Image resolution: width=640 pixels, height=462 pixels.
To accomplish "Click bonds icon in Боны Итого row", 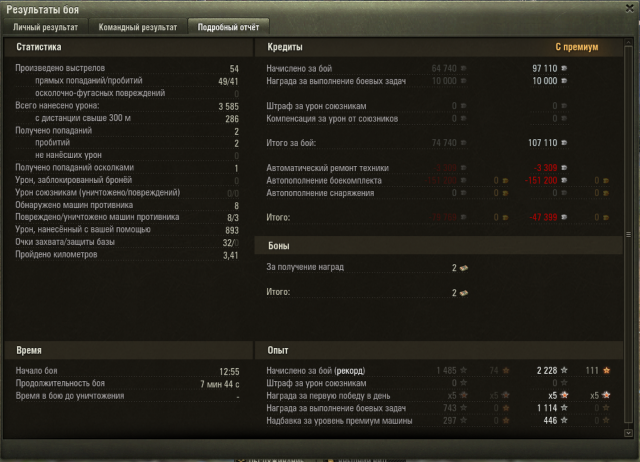I will [464, 293].
